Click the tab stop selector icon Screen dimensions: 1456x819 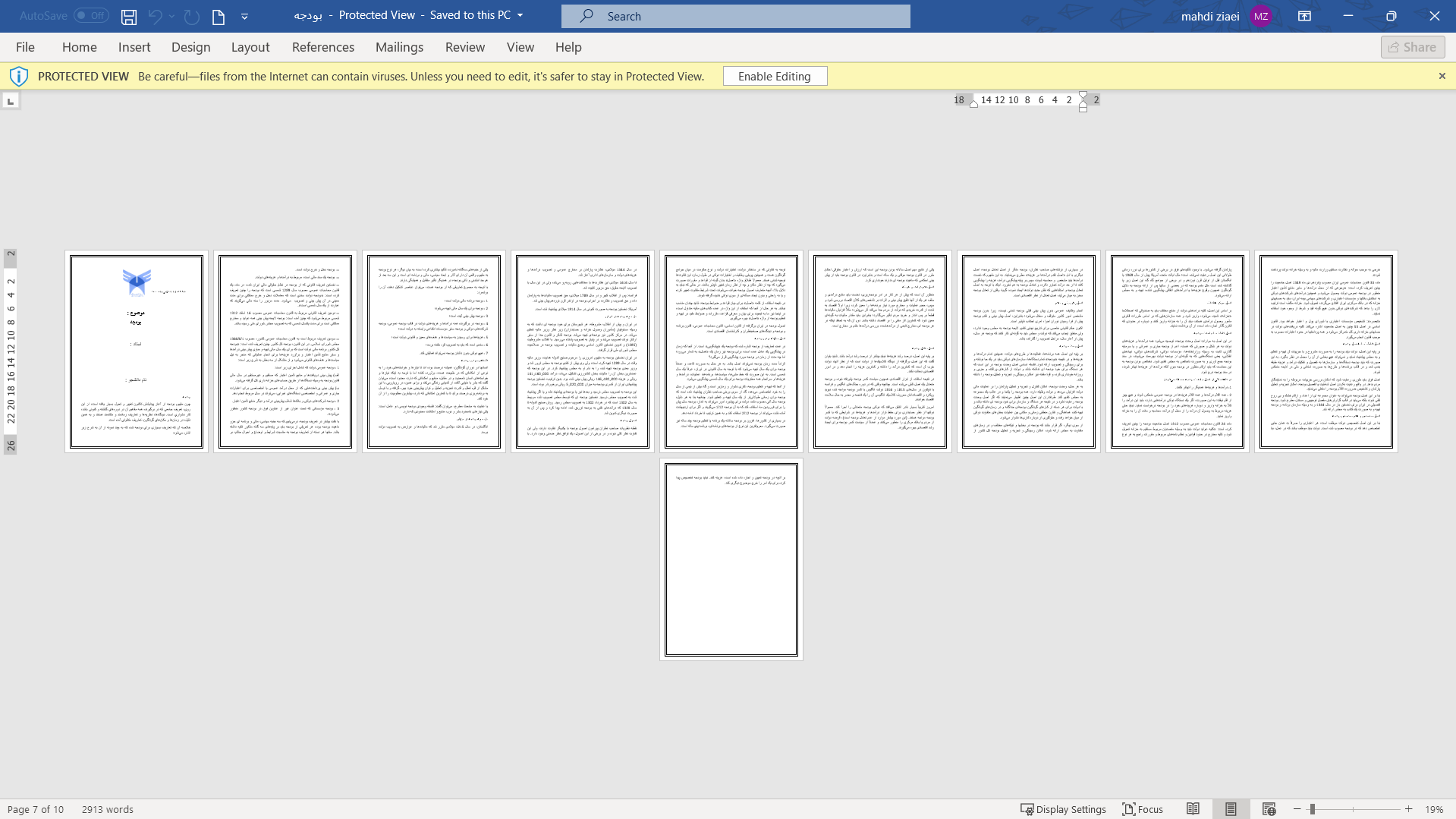pyautogui.click(x=11, y=100)
